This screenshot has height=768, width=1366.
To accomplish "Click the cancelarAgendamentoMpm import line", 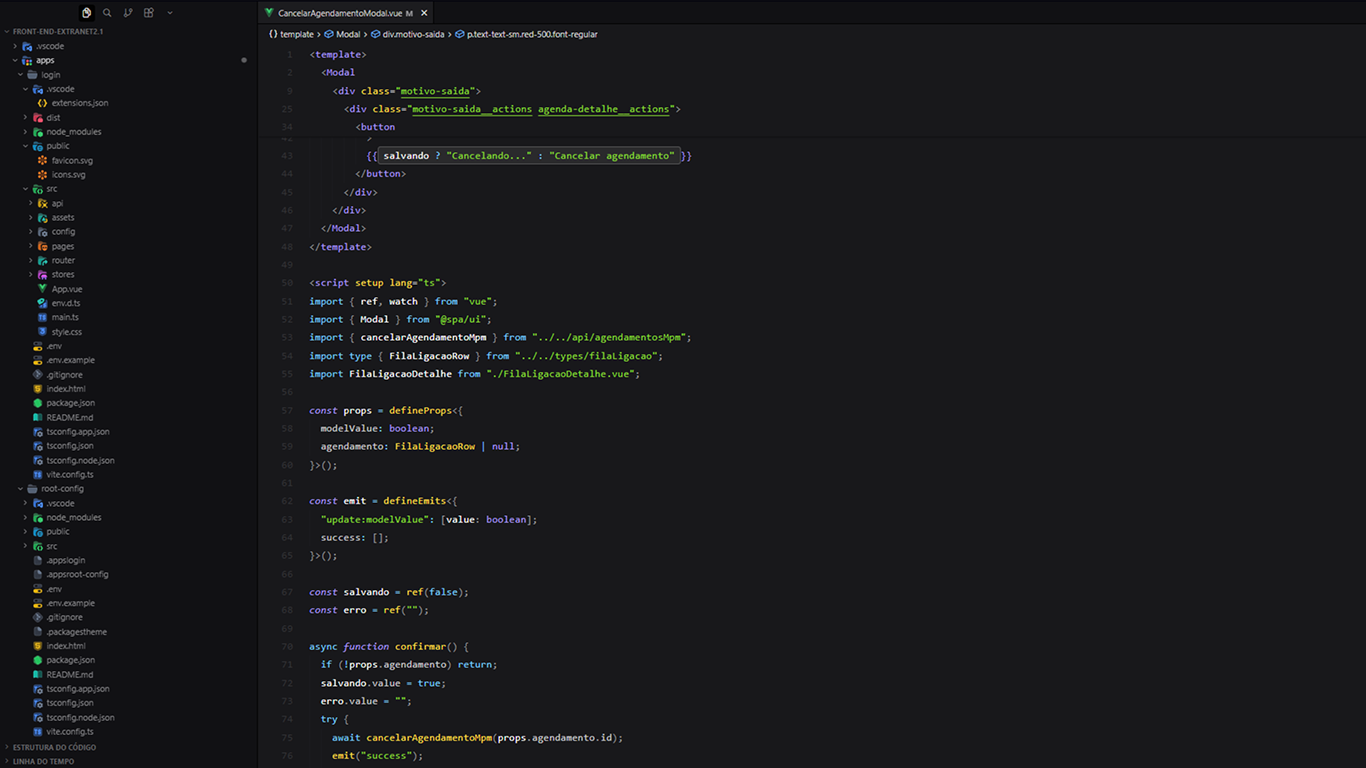I will click(x=500, y=337).
